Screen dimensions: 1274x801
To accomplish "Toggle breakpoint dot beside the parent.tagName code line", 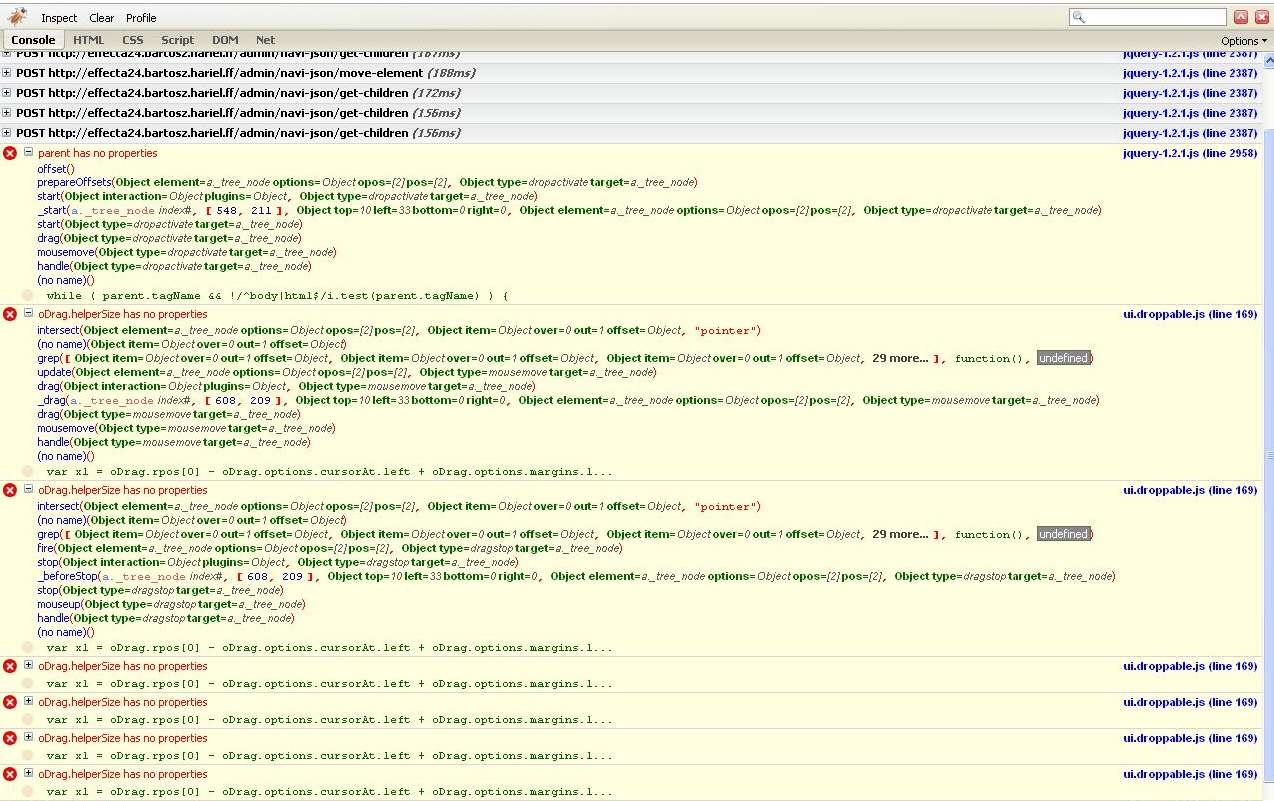I will coord(27,295).
